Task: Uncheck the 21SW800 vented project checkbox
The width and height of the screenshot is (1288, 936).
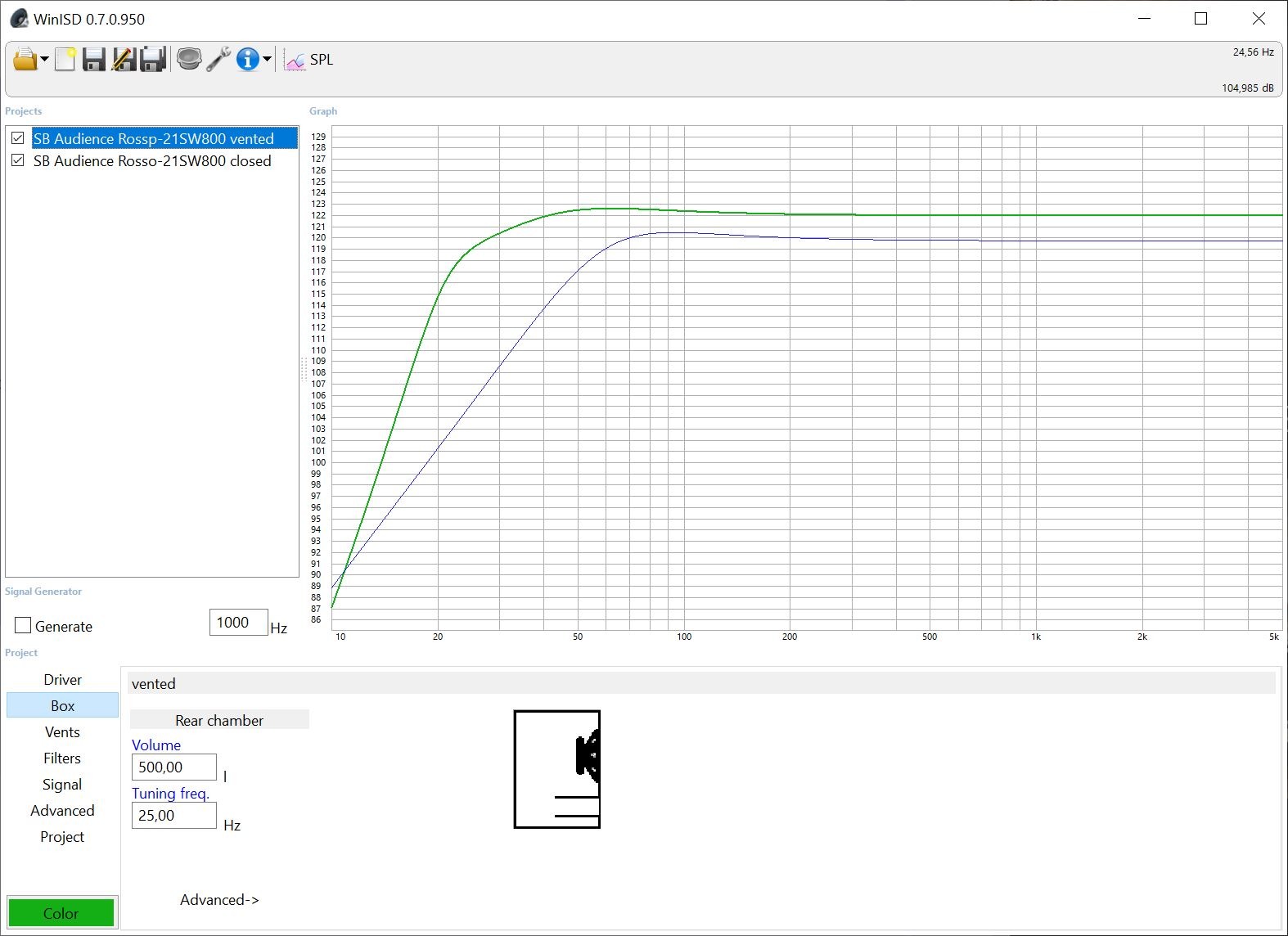Action: 17,138
